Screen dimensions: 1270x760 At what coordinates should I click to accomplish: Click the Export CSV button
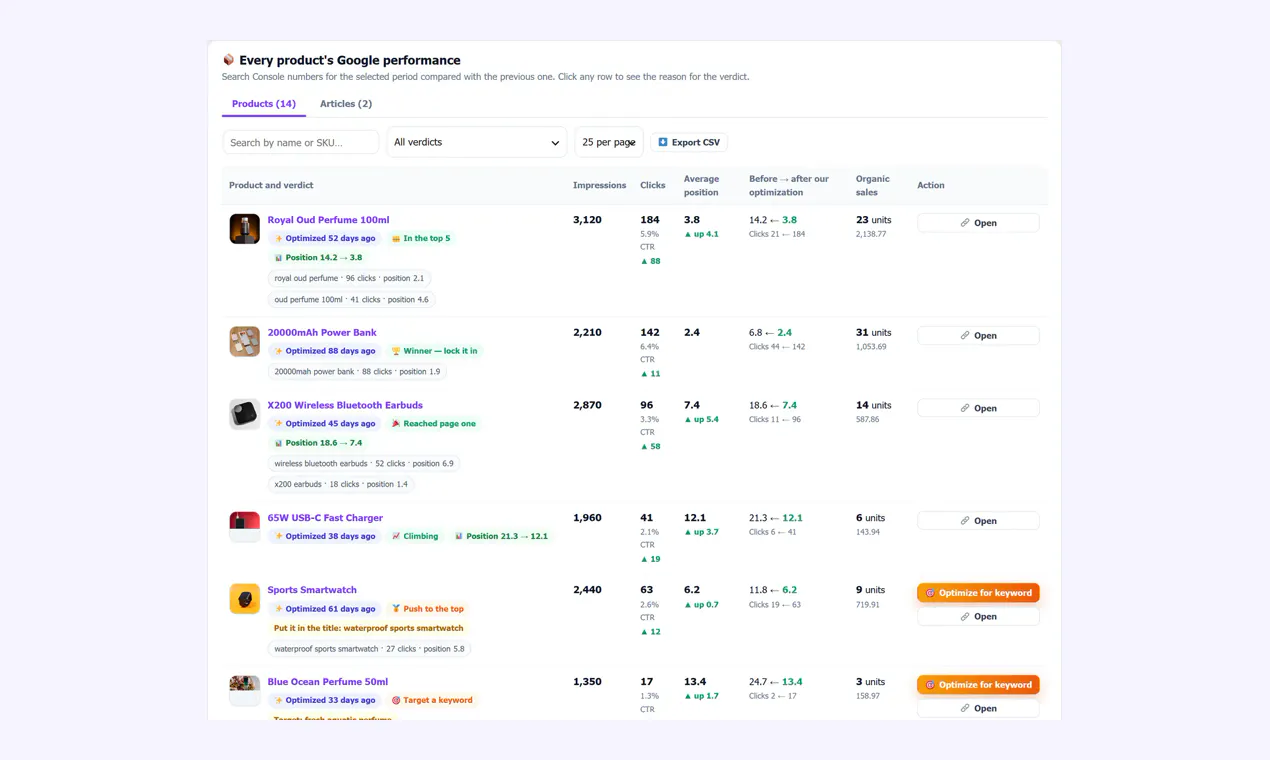tap(689, 142)
